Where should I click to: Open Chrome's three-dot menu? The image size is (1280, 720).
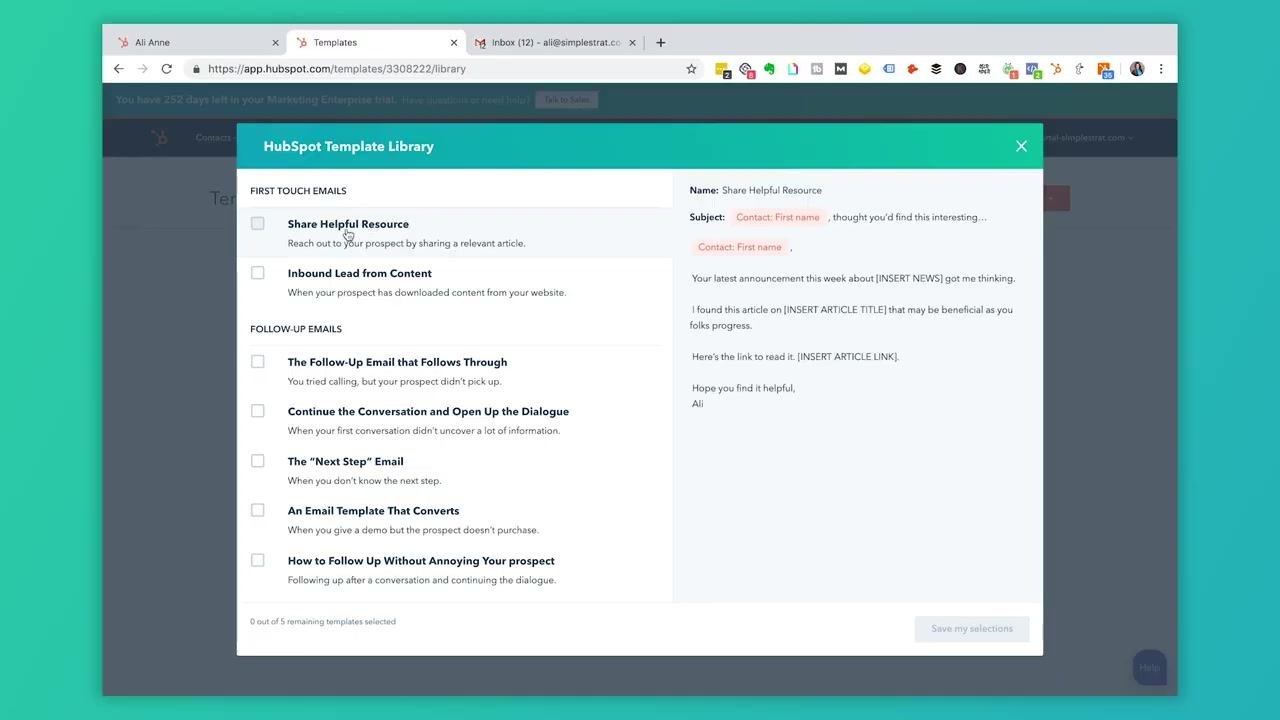pos(1161,69)
